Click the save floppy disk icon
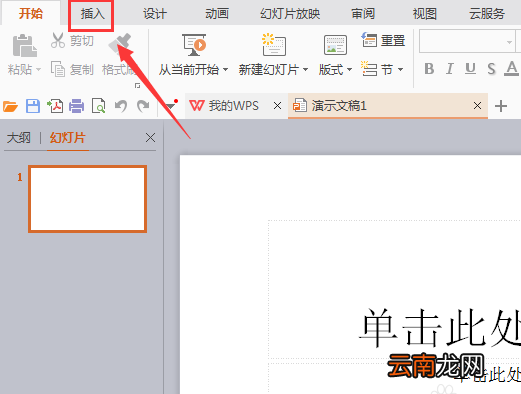 [x=33, y=106]
